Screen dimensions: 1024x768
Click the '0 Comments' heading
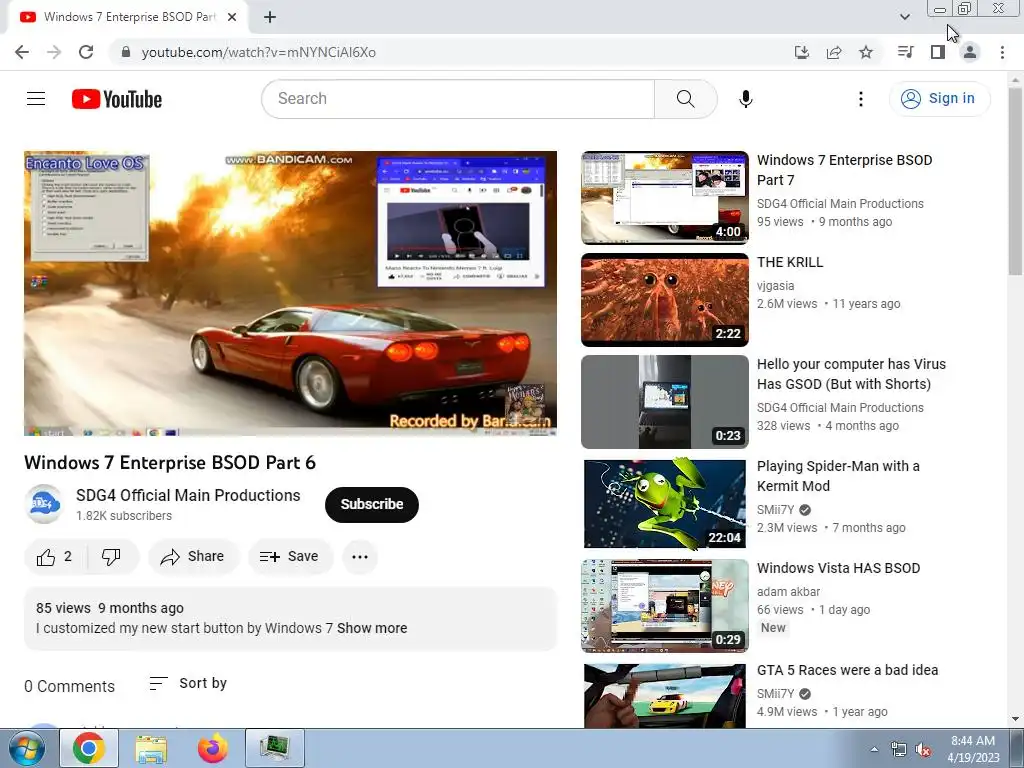pos(69,686)
